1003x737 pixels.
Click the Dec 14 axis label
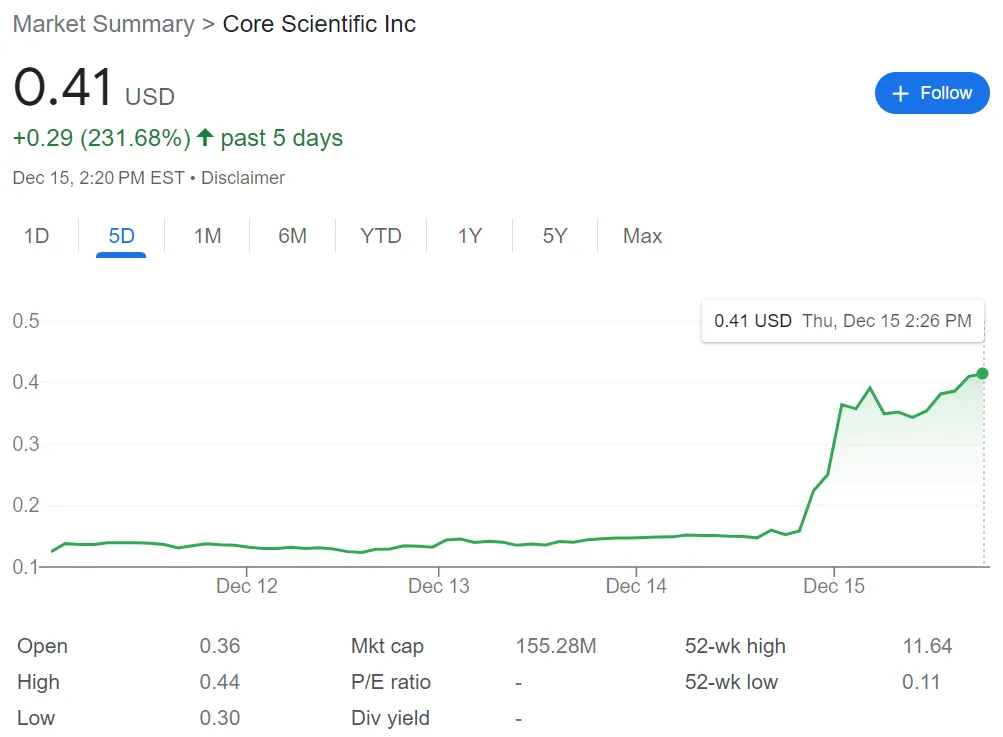(x=636, y=586)
